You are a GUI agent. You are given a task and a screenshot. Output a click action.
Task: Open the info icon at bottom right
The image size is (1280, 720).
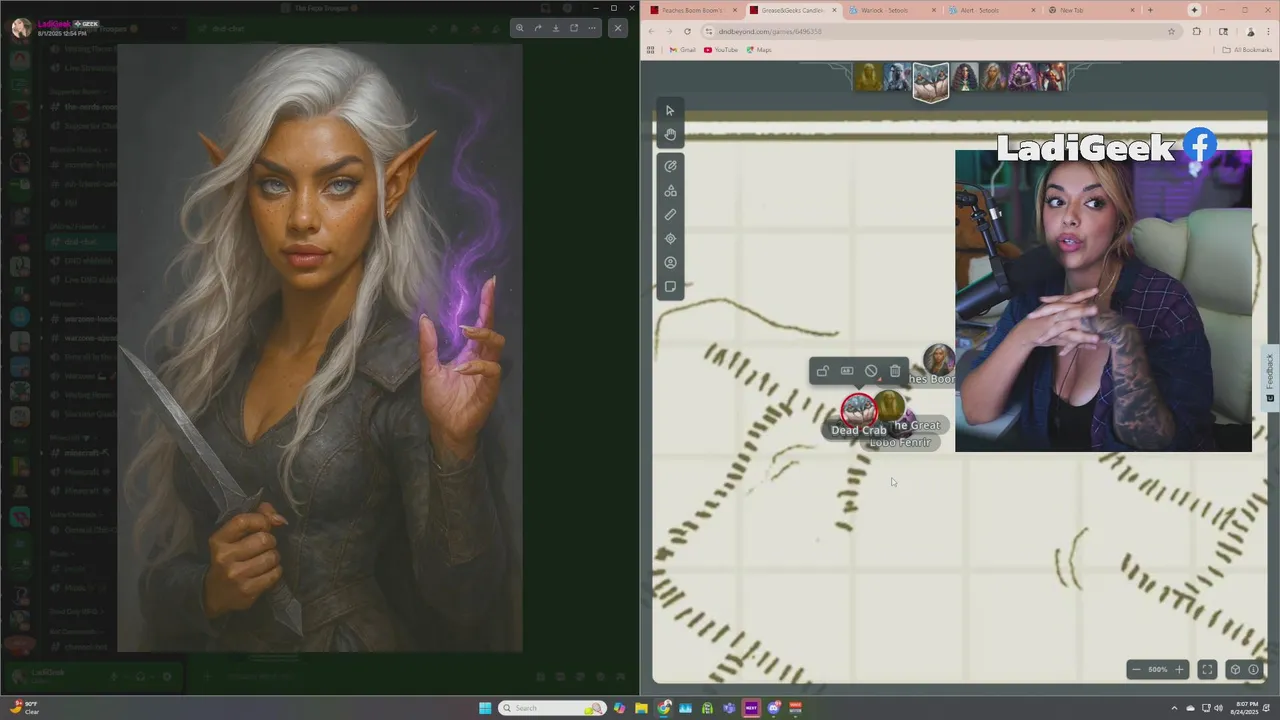pos(1253,669)
